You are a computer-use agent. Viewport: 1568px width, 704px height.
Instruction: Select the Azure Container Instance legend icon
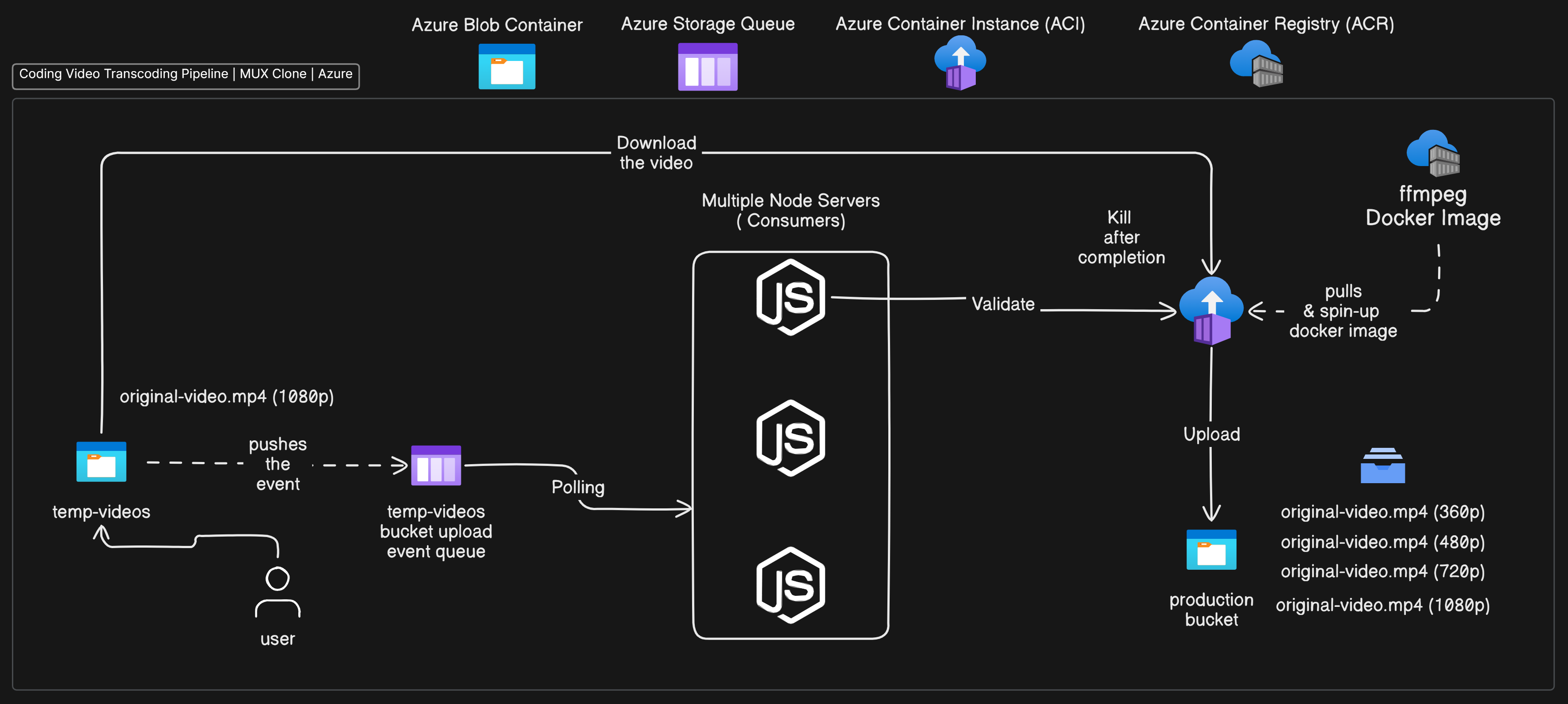click(960, 63)
